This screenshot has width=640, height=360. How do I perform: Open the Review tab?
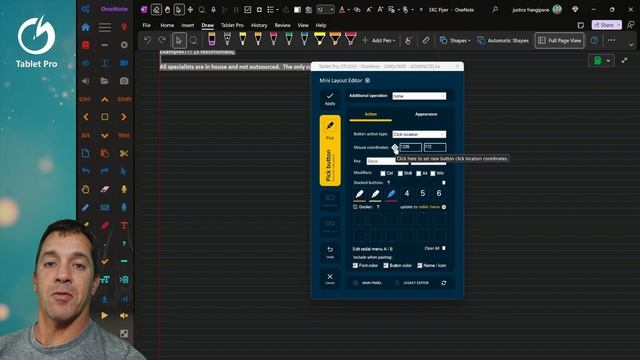click(282, 25)
